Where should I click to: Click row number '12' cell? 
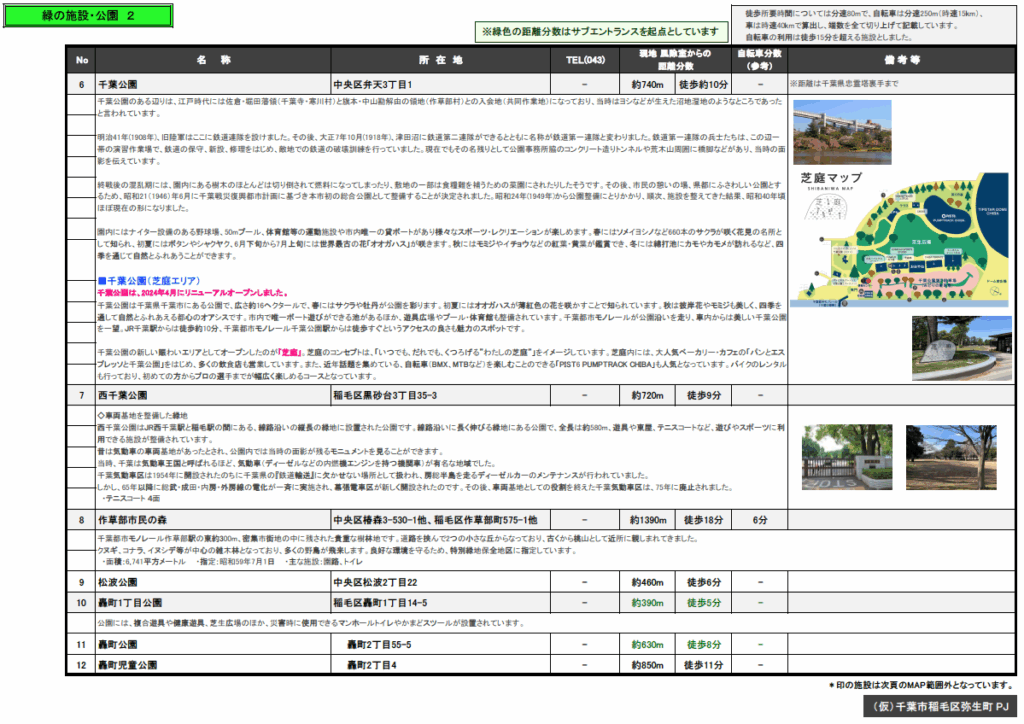[x=82, y=665]
